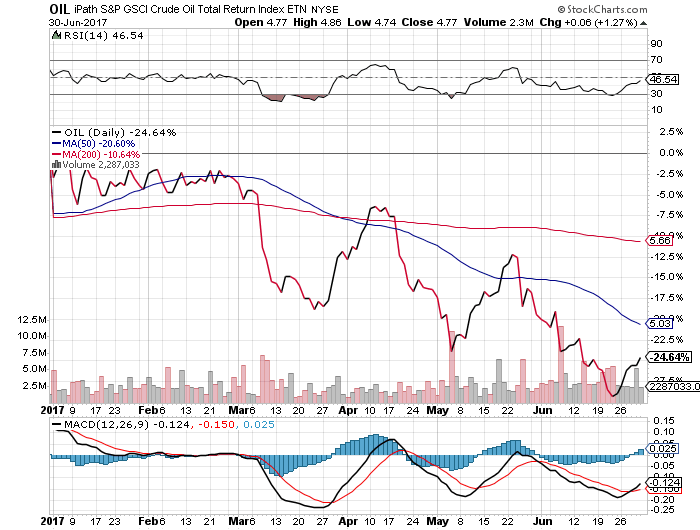Click Apr on the date axis below volume bars
The width and height of the screenshot is (700, 530).
coord(348,410)
